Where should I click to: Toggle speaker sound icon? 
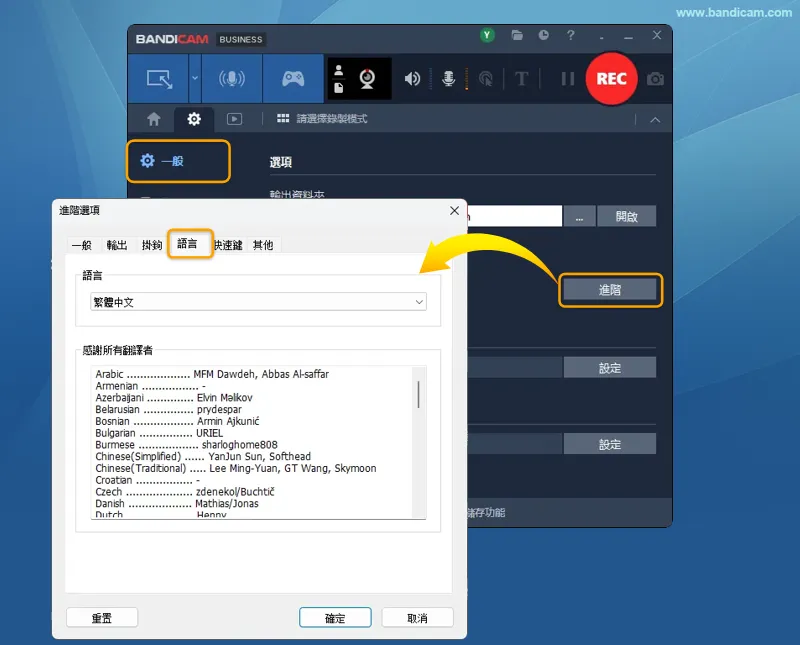click(x=412, y=79)
